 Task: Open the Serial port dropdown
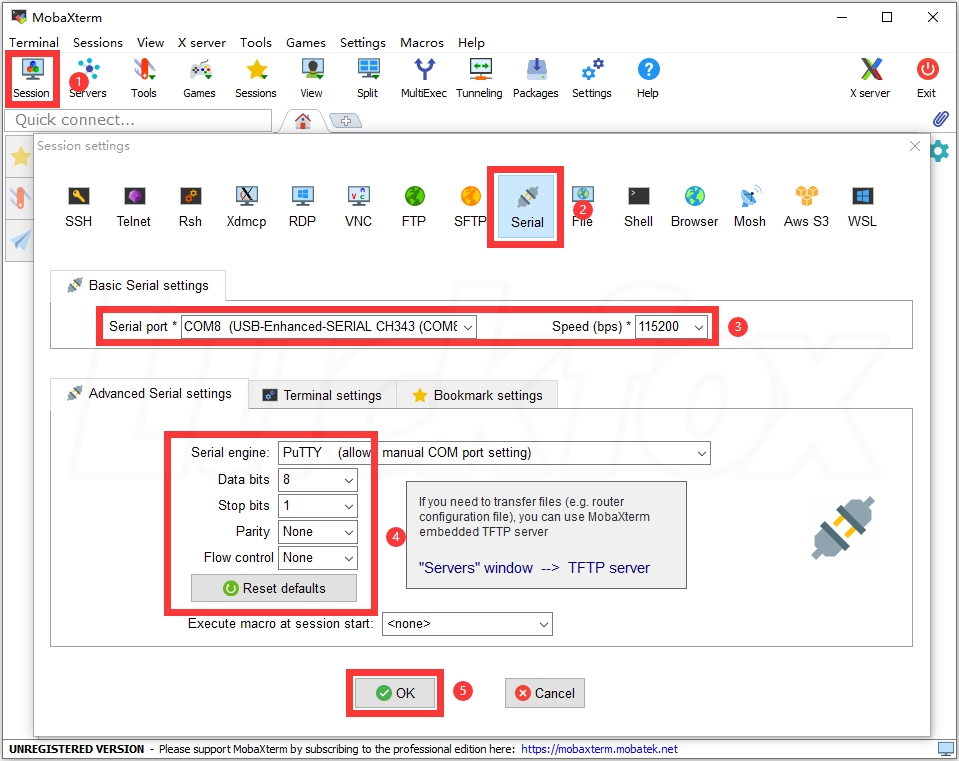click(x=468, y=326)
